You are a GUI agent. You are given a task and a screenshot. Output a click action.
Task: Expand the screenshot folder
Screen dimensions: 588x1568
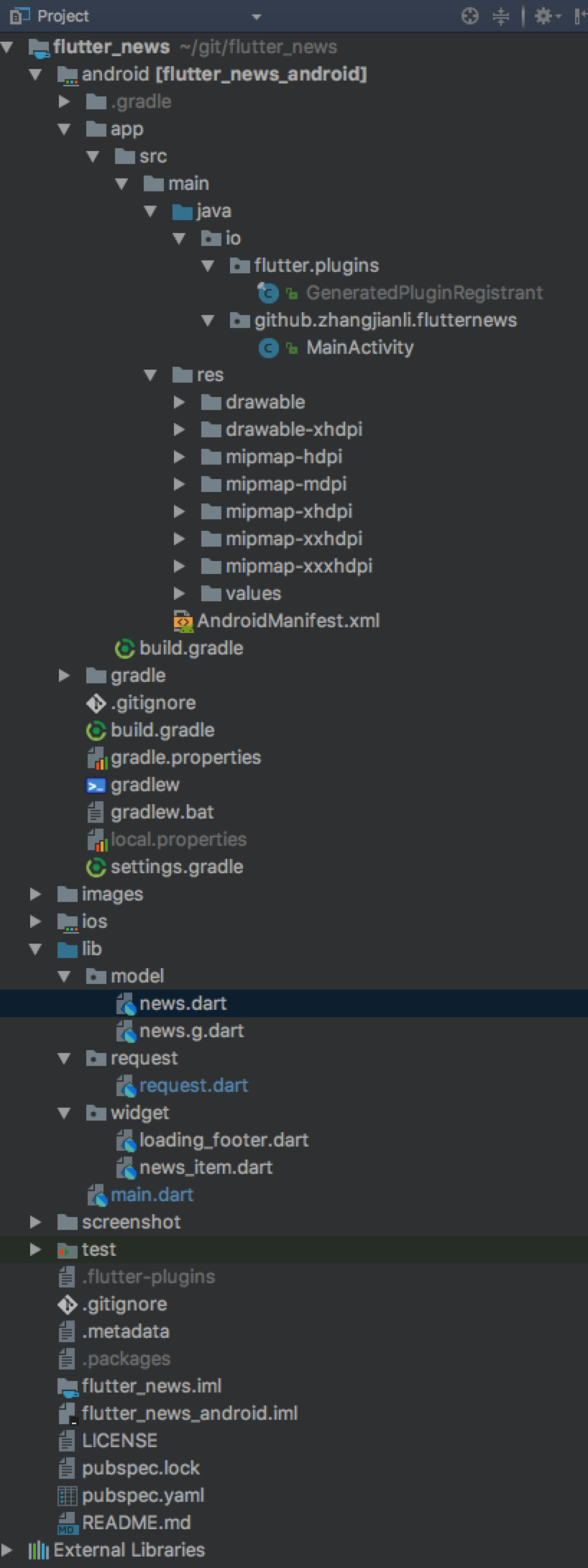point(35,1222)
